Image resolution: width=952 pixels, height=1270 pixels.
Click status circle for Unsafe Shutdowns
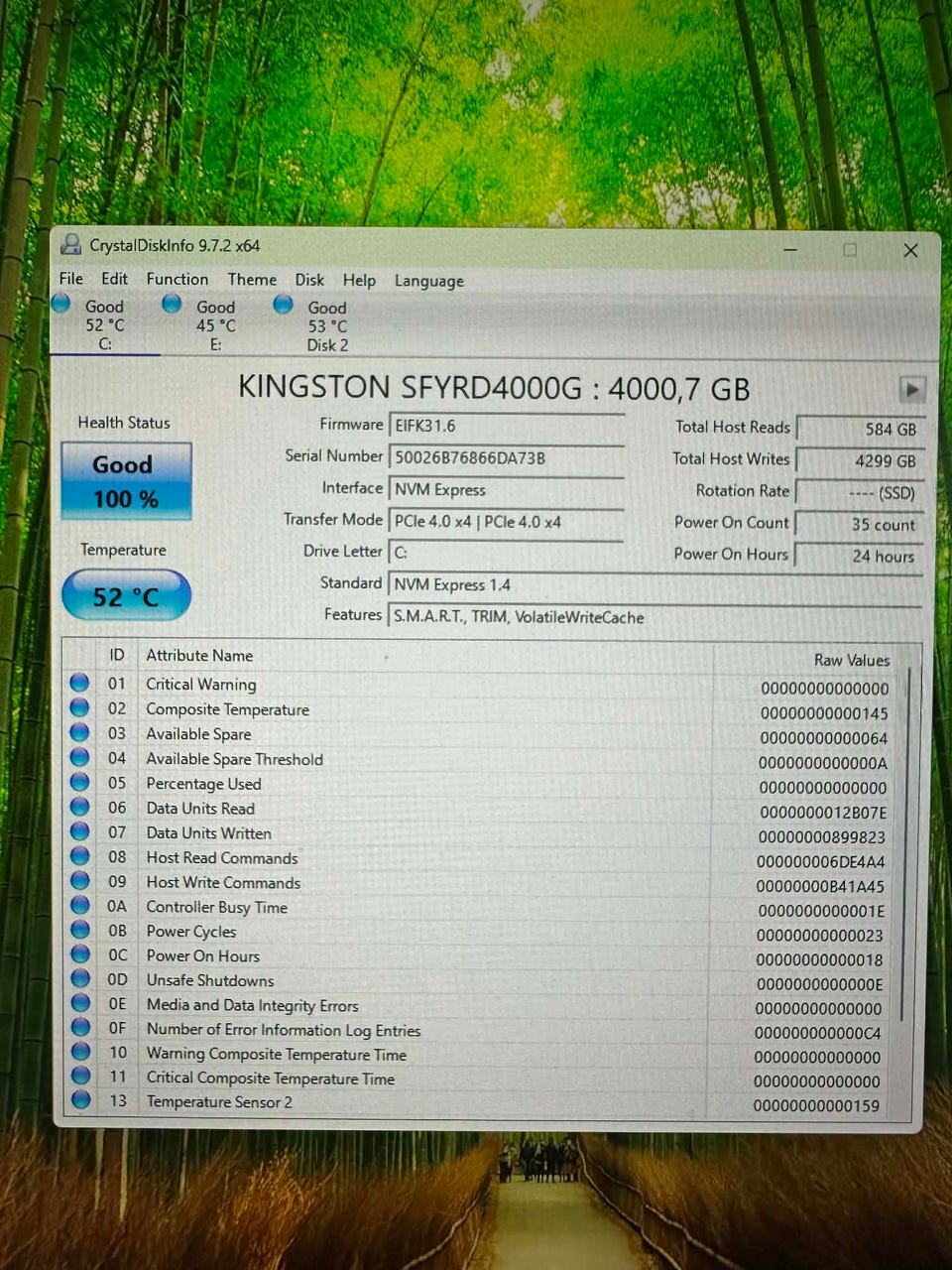(x=79, y=978)
